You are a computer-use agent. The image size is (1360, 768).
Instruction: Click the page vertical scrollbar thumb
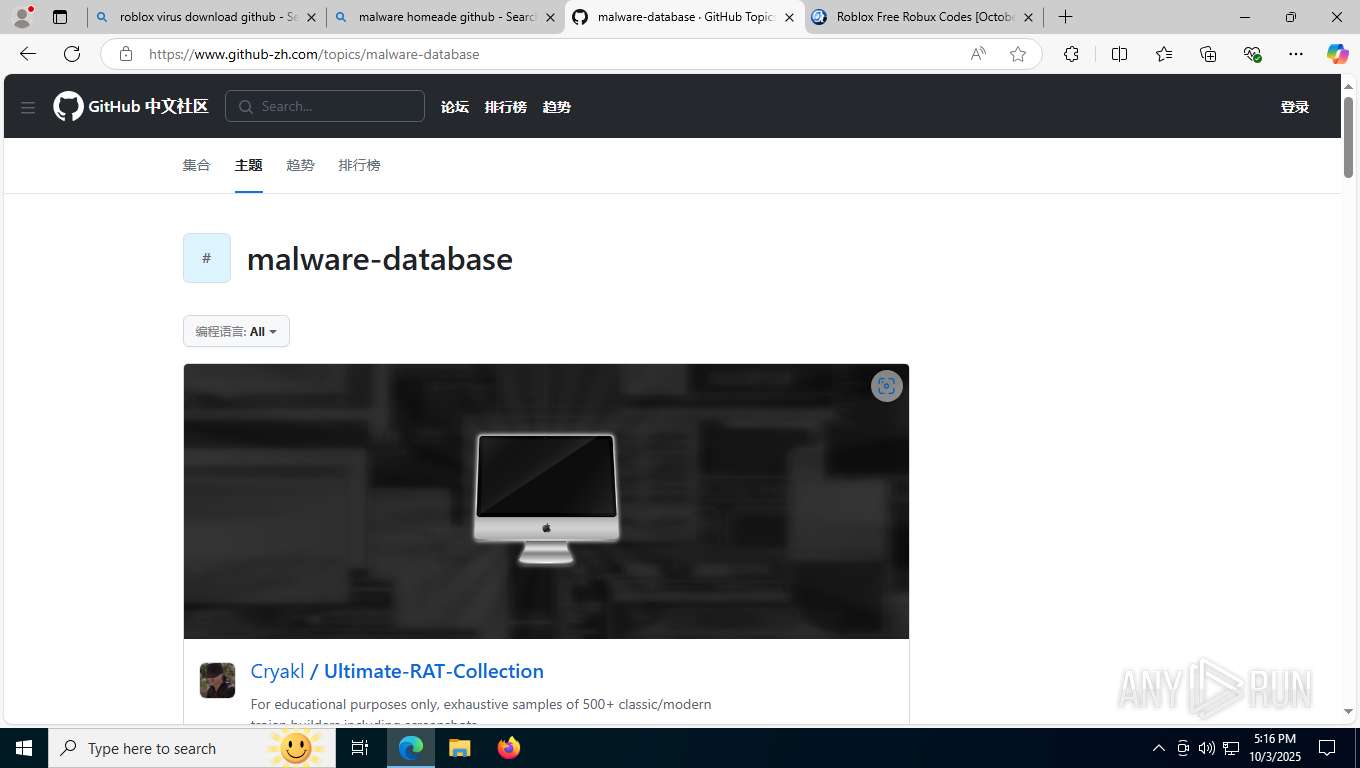coord(1348,138)
